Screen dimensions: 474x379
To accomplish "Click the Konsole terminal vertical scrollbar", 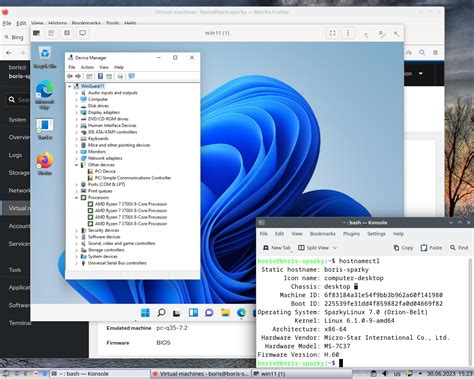I will pyautogui.click(x=470, y=311).
